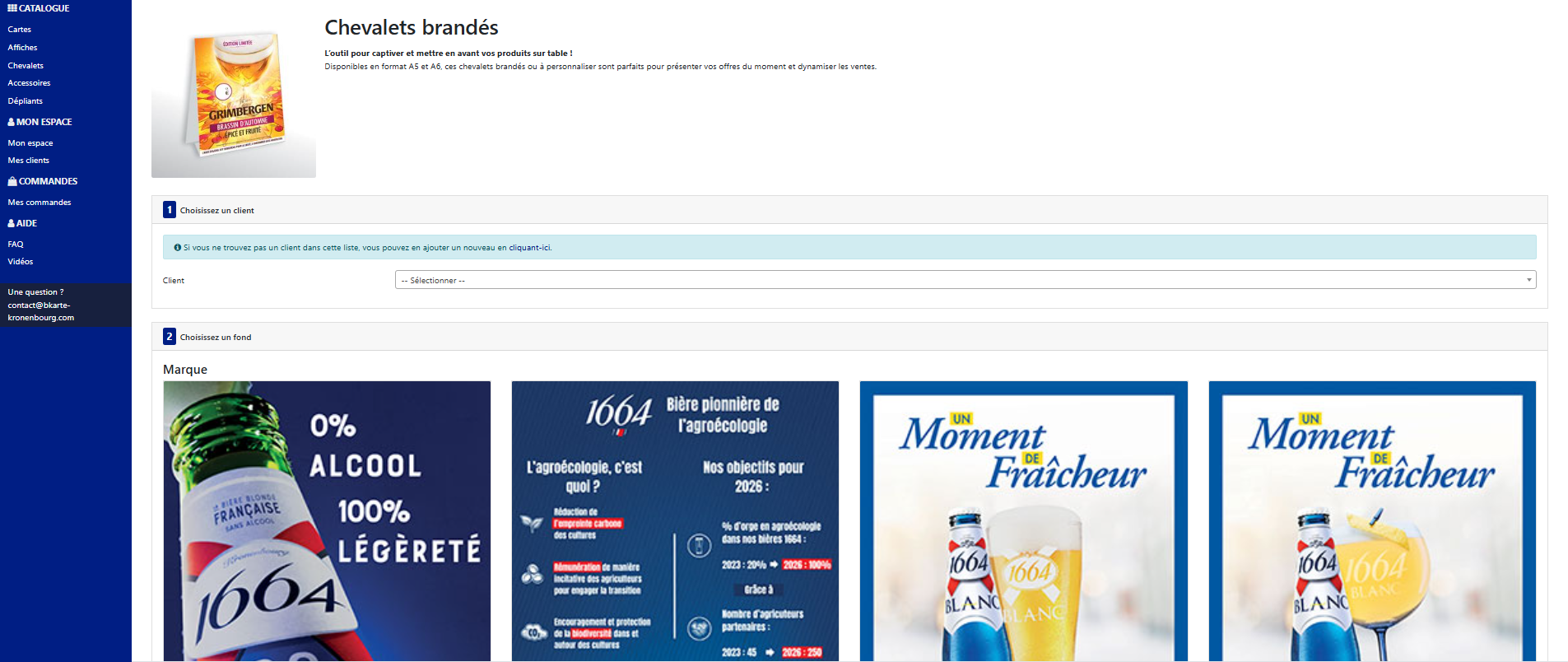Open the Mon espace page

click(x=30, y=143)
